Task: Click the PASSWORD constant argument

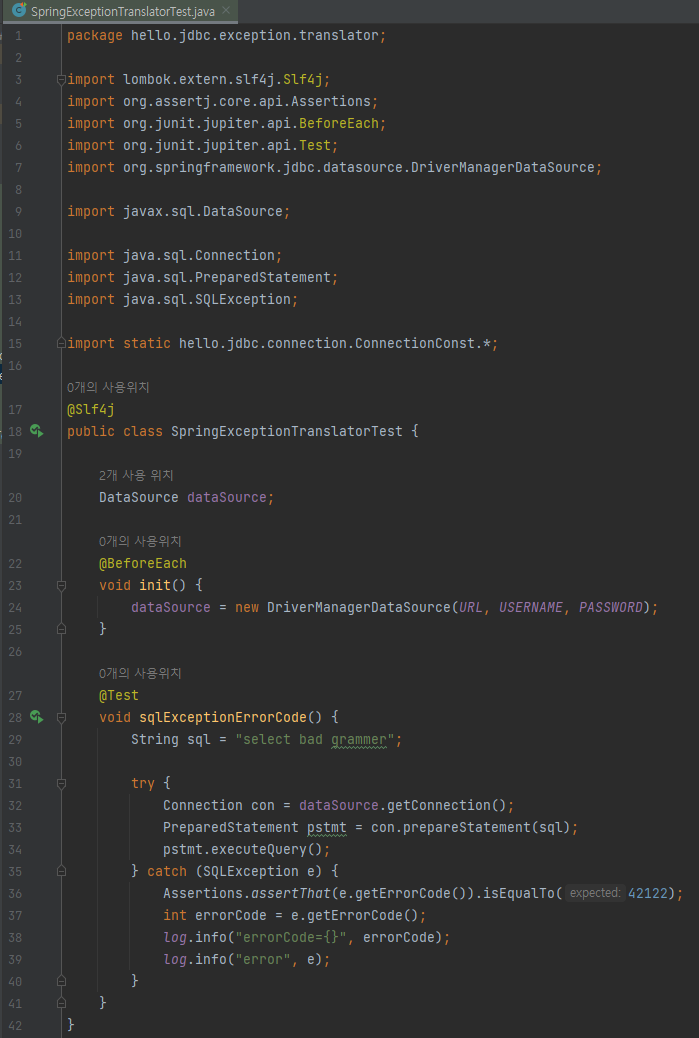Action: click(x=610, y=607)
